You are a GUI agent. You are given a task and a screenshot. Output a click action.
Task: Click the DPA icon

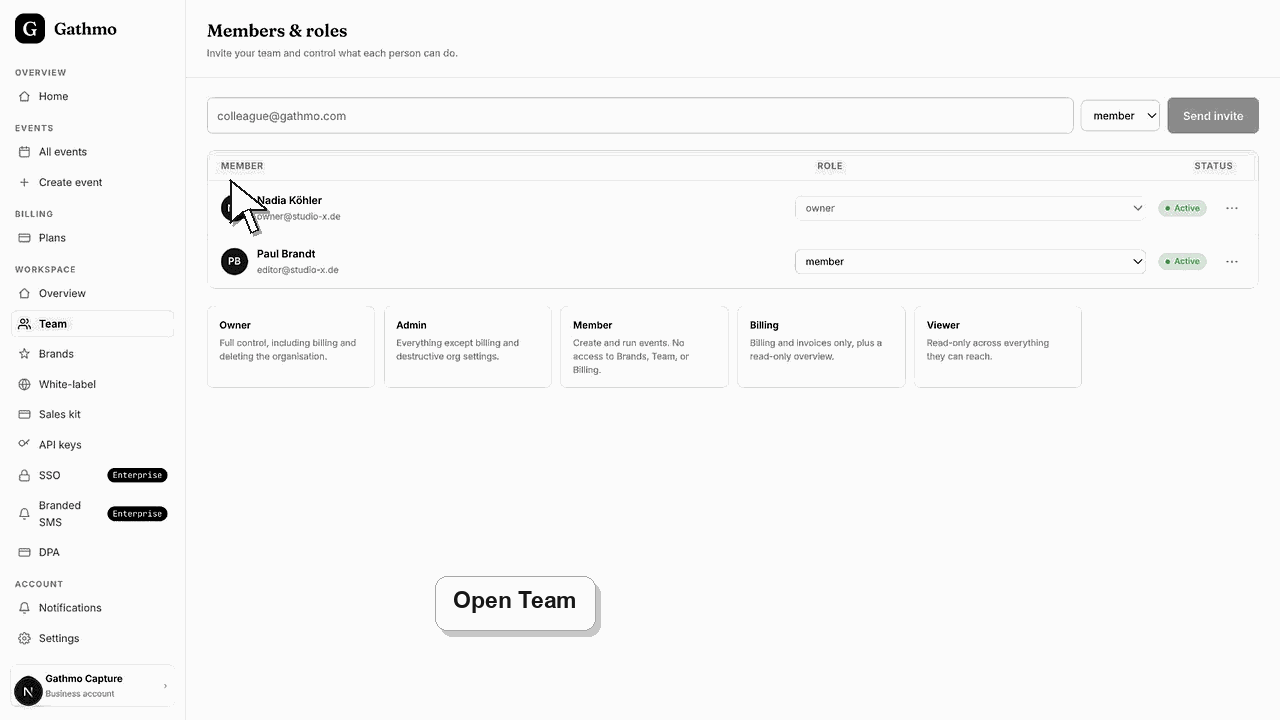coord(25,553)
